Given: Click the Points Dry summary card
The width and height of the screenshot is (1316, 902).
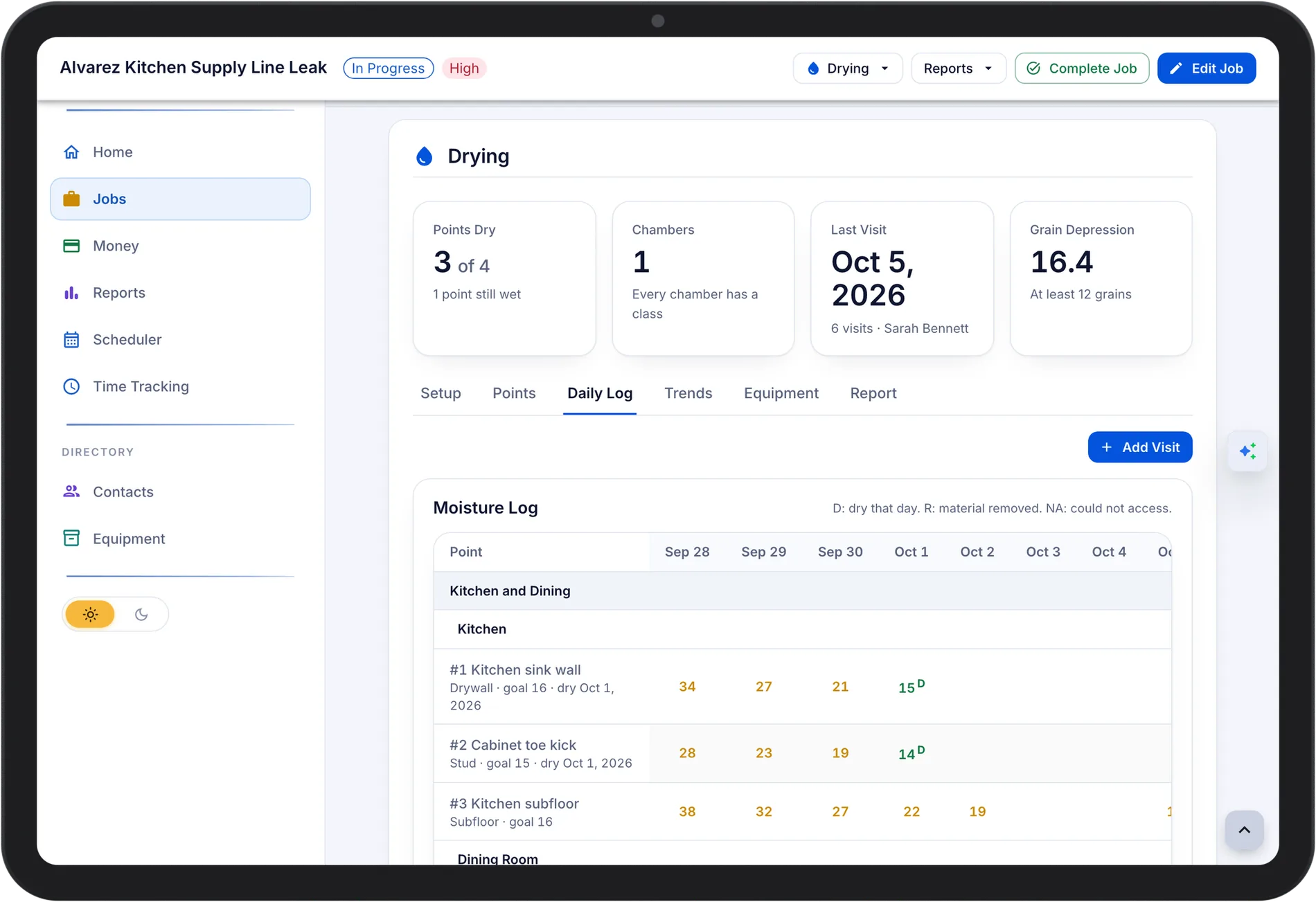Looking at the screenshot, I should coord(504,278).
